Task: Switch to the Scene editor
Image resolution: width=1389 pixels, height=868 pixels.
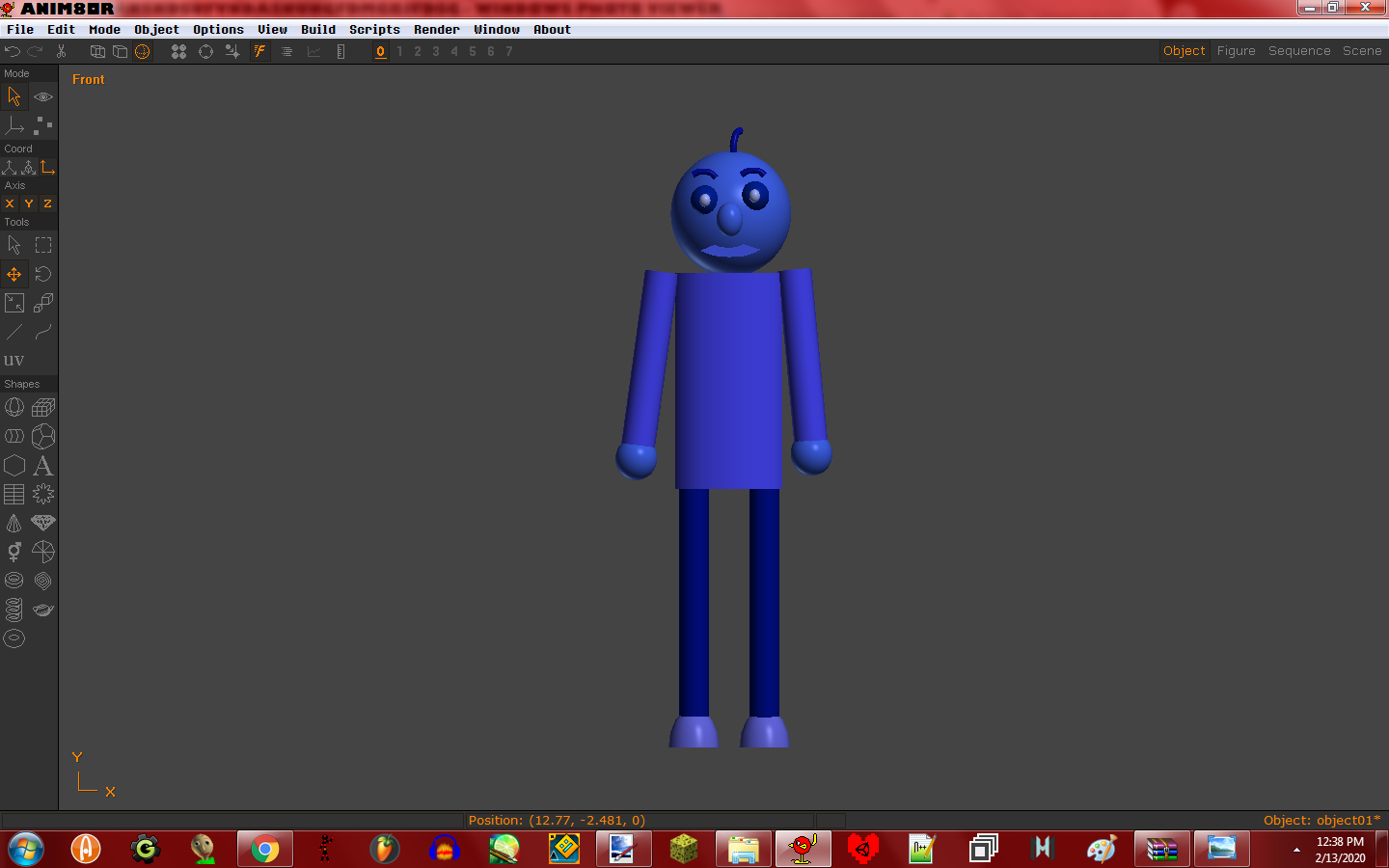Action: pyautogui.click(x=1362, y=51)
